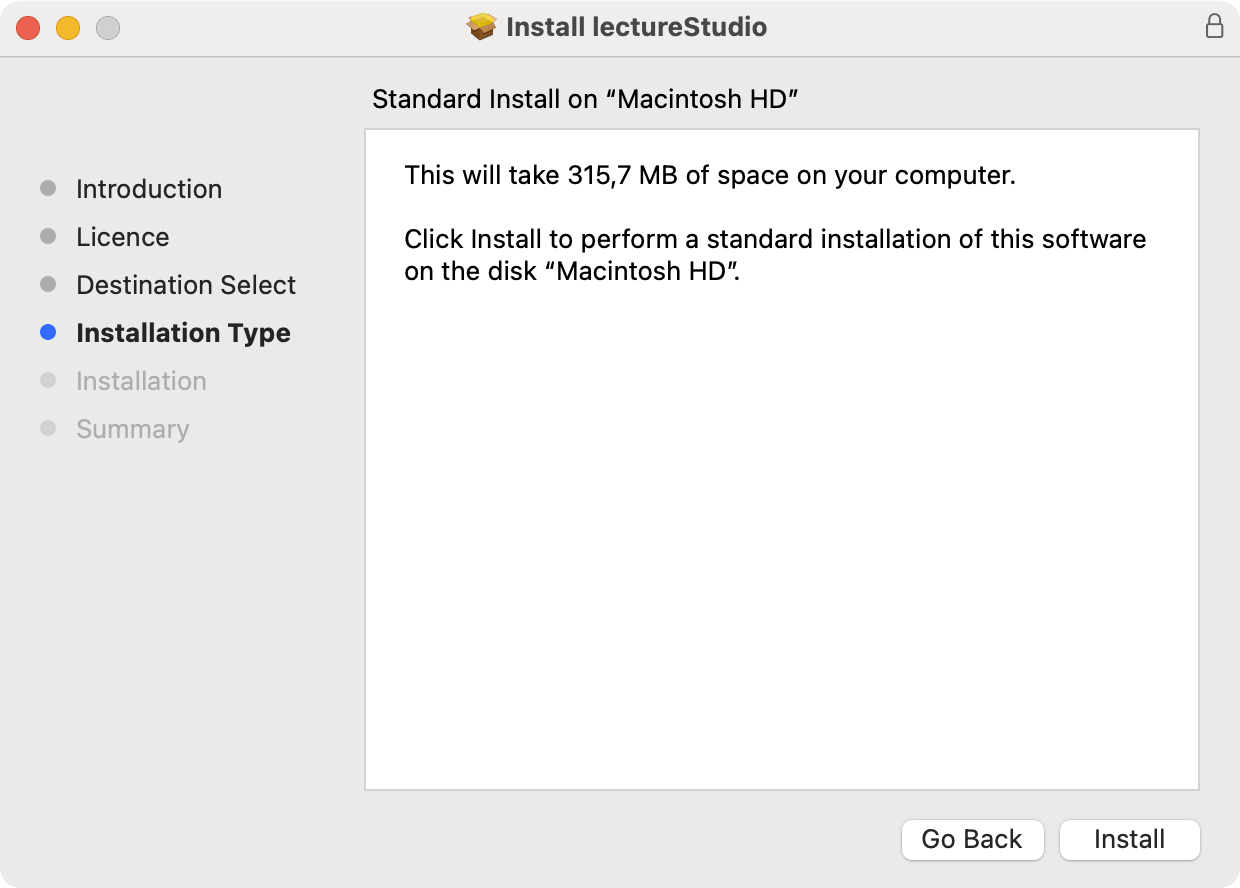Click the blue dot beside Installation Type
The width and height of the screenshot is (1240, 888).
(48, 331)
